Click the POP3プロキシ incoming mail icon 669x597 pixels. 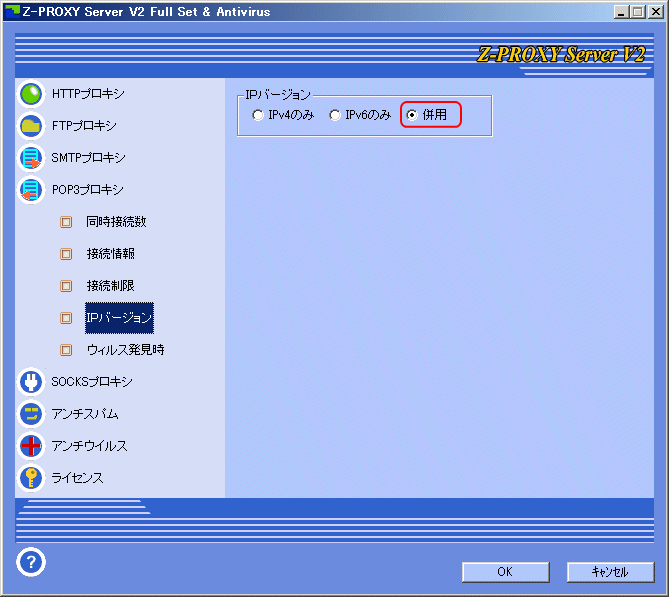(31, 190)
